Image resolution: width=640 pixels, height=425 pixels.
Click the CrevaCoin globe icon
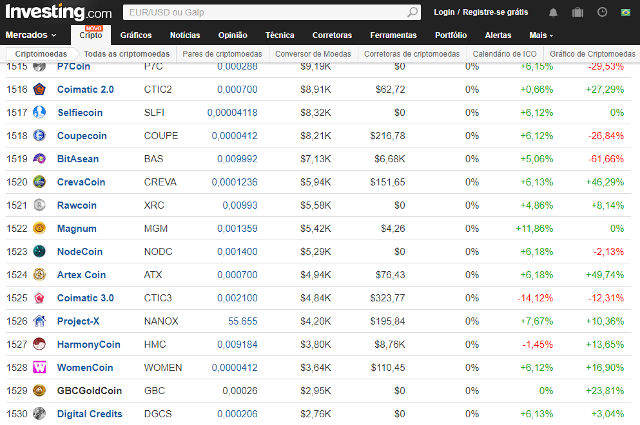[x=39, y=182]
